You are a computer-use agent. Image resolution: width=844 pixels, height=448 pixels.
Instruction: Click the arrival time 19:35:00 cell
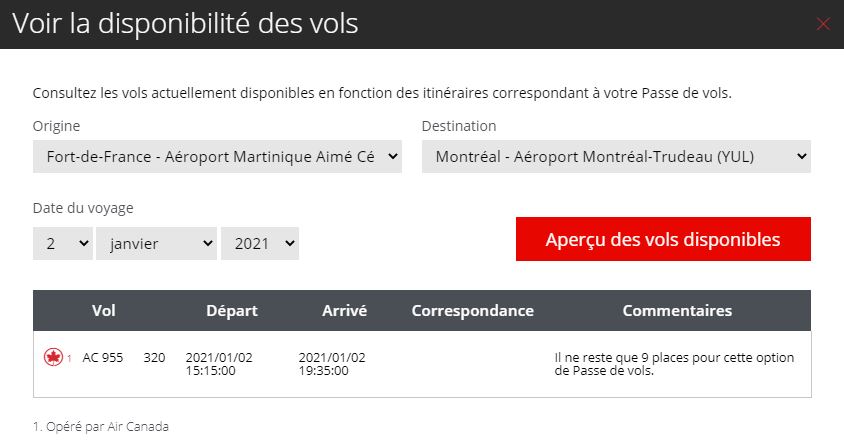(x=324, y=371)
